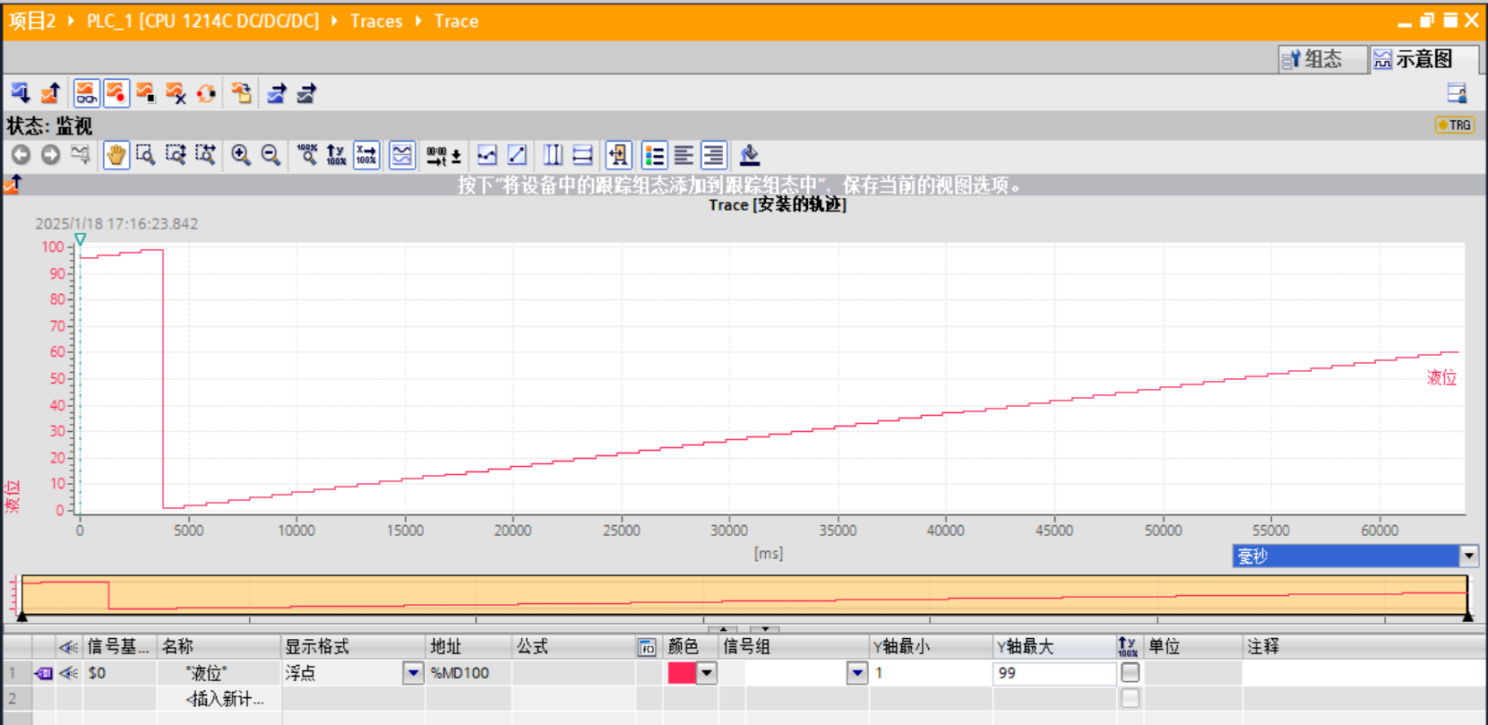Toggle the activate recording button

click(116, 93)
